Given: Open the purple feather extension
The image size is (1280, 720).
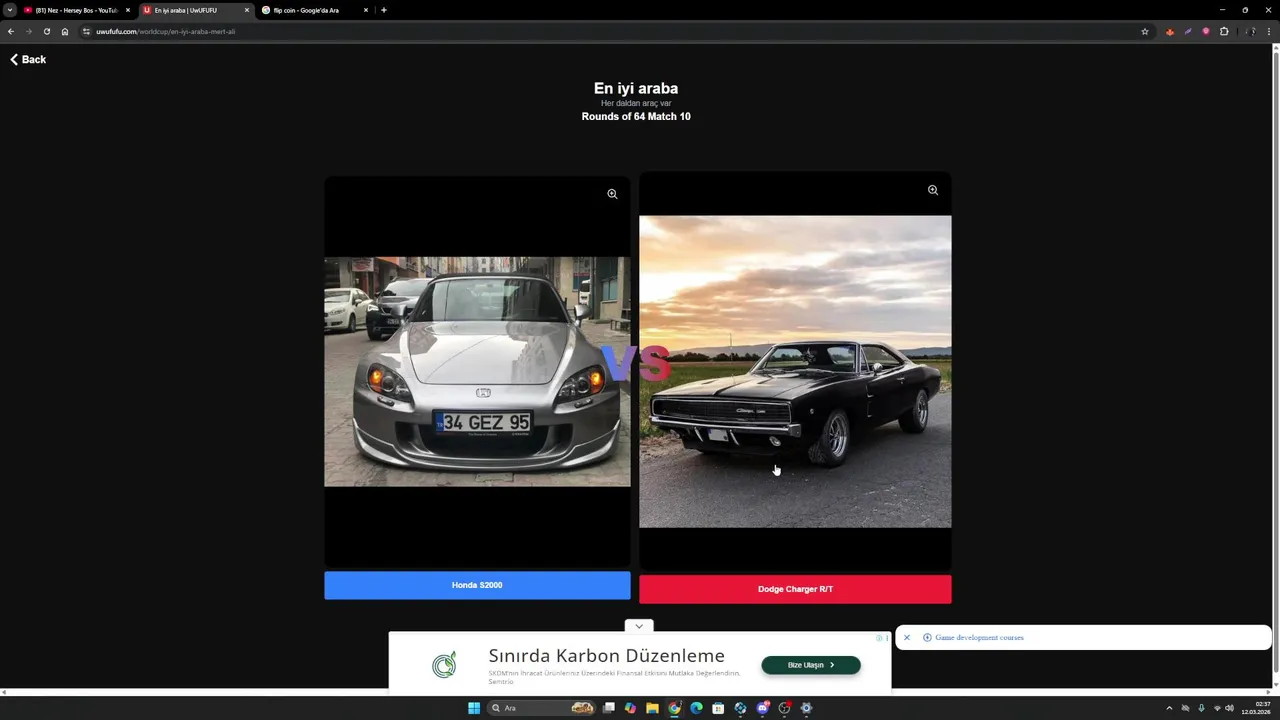Looking at the screenshot, I should [1188, 31].
